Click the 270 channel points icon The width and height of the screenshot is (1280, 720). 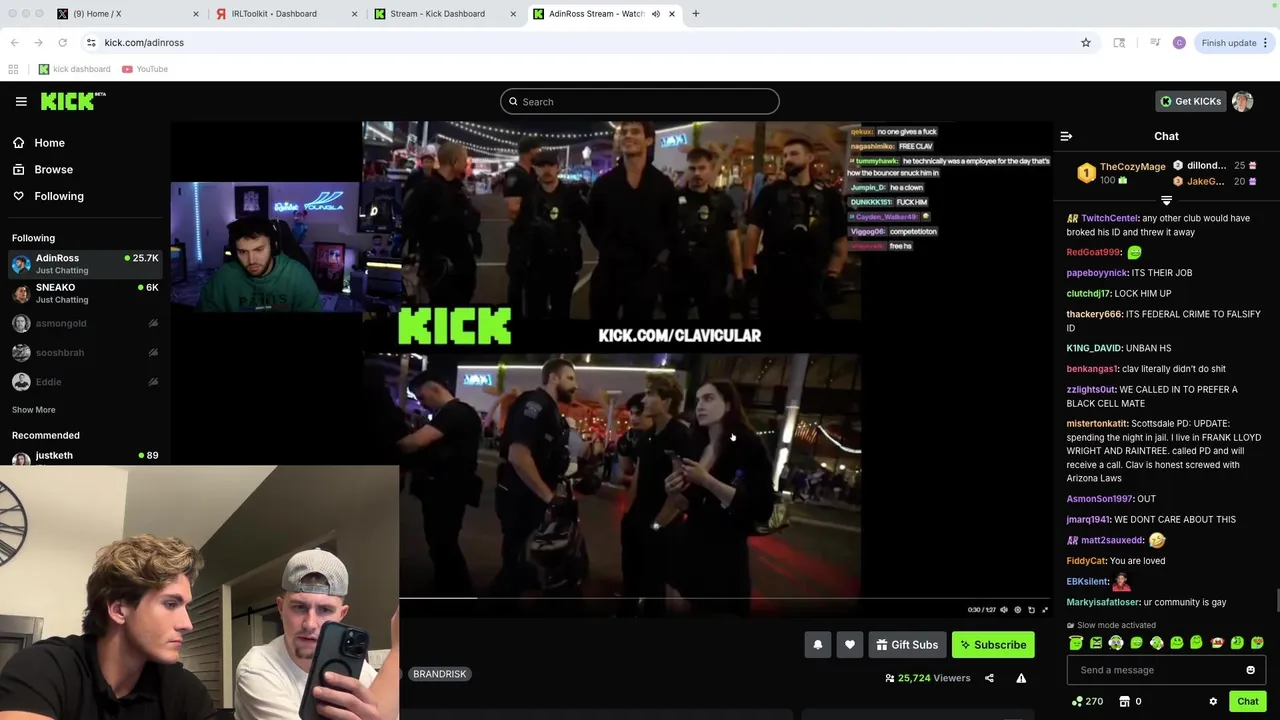click(1077, 701)
